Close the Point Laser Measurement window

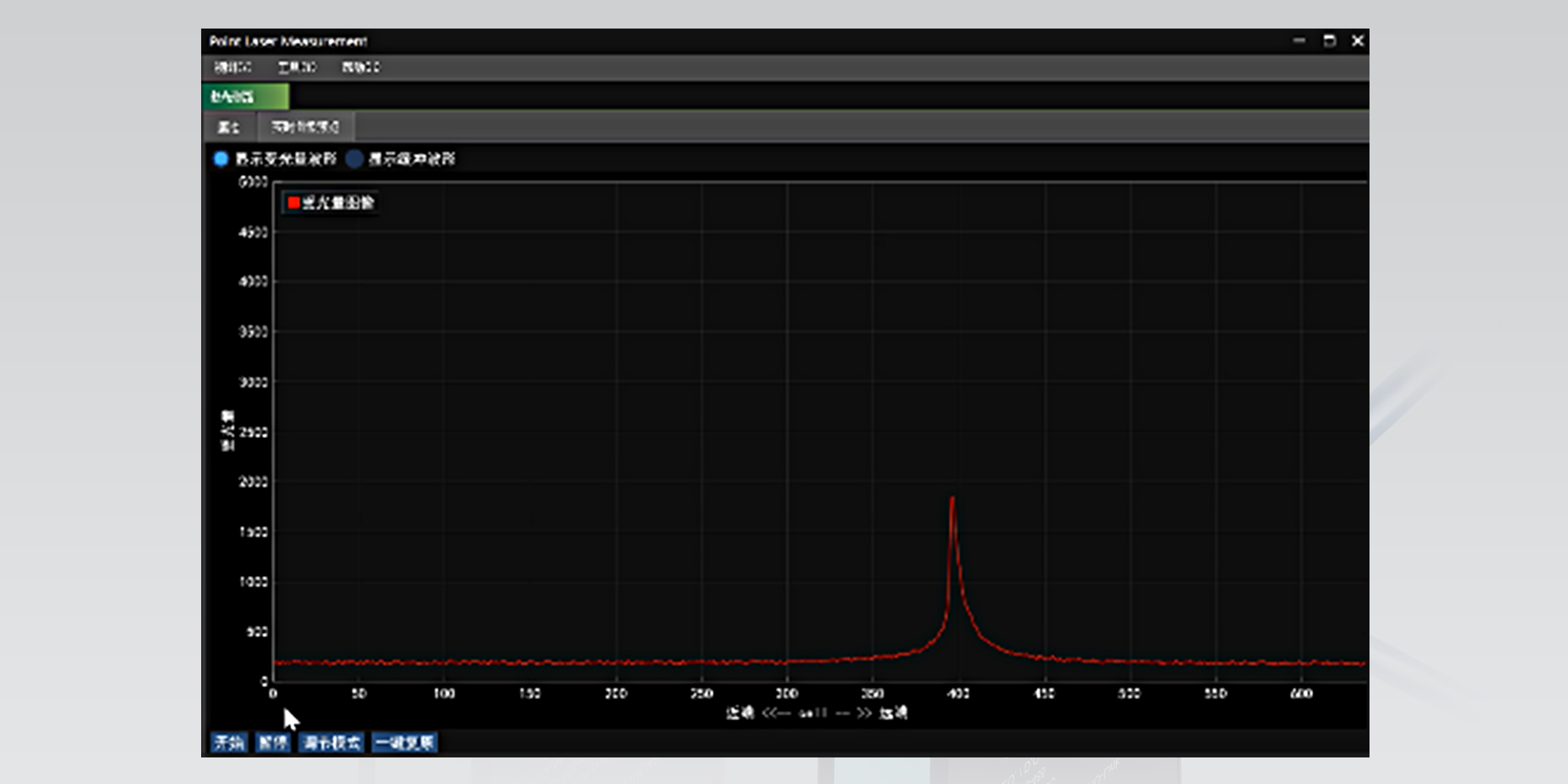1358,41
